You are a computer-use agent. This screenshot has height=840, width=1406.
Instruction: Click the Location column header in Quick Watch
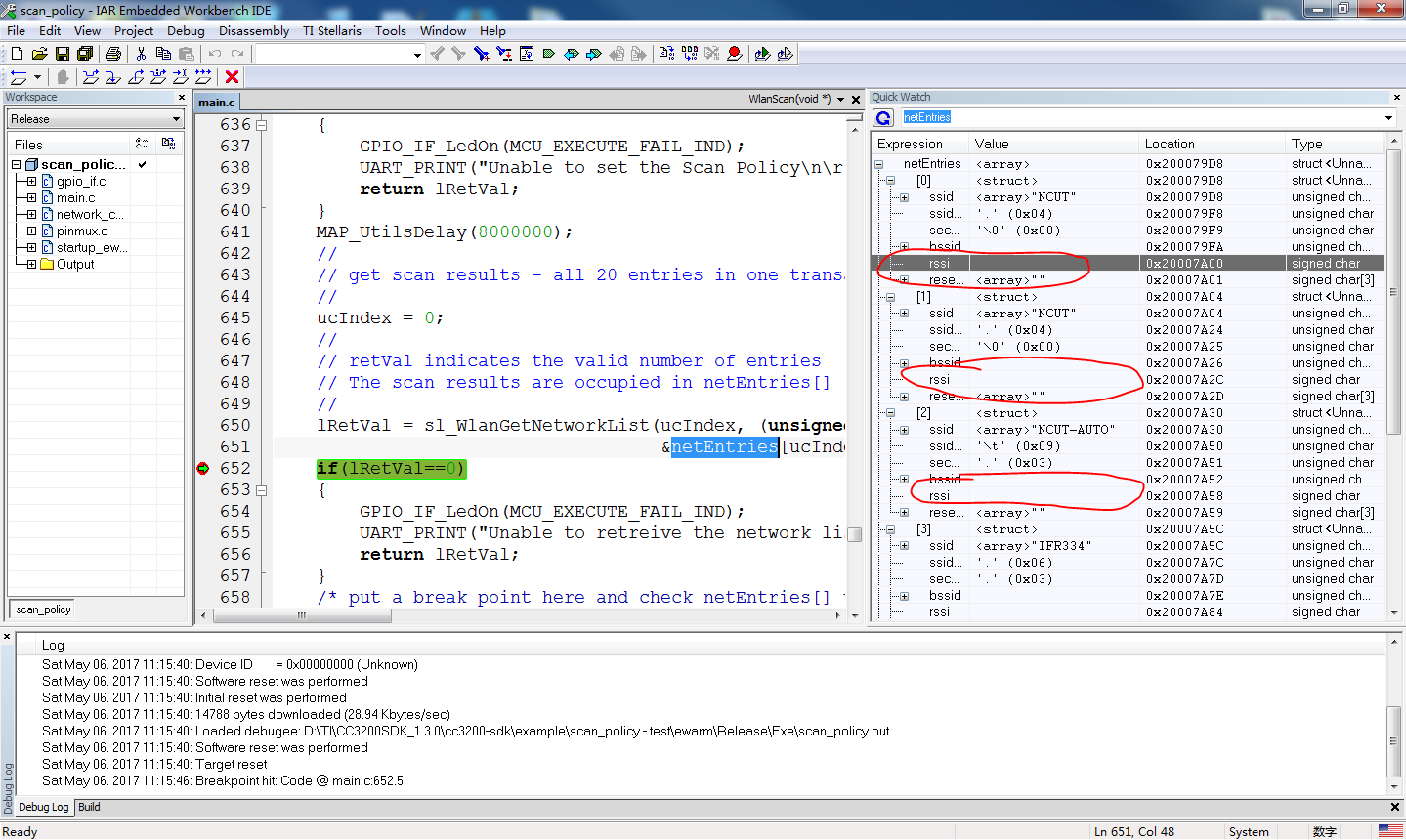tap(1170, 144)
